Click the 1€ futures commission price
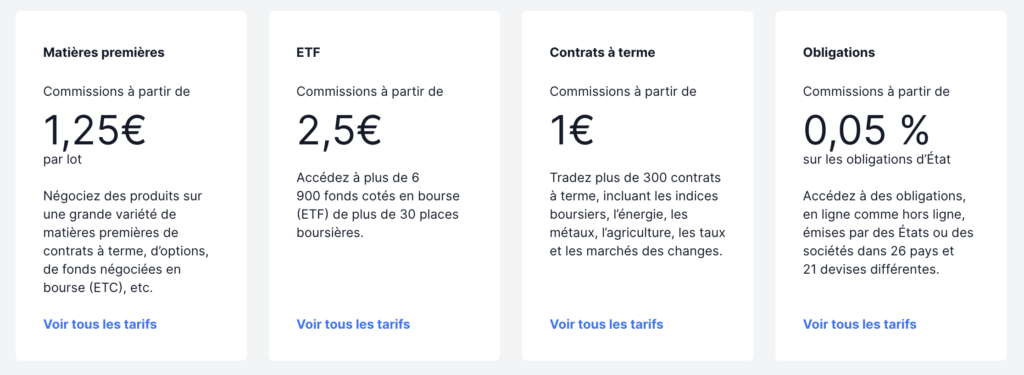 tap(573, 130)
